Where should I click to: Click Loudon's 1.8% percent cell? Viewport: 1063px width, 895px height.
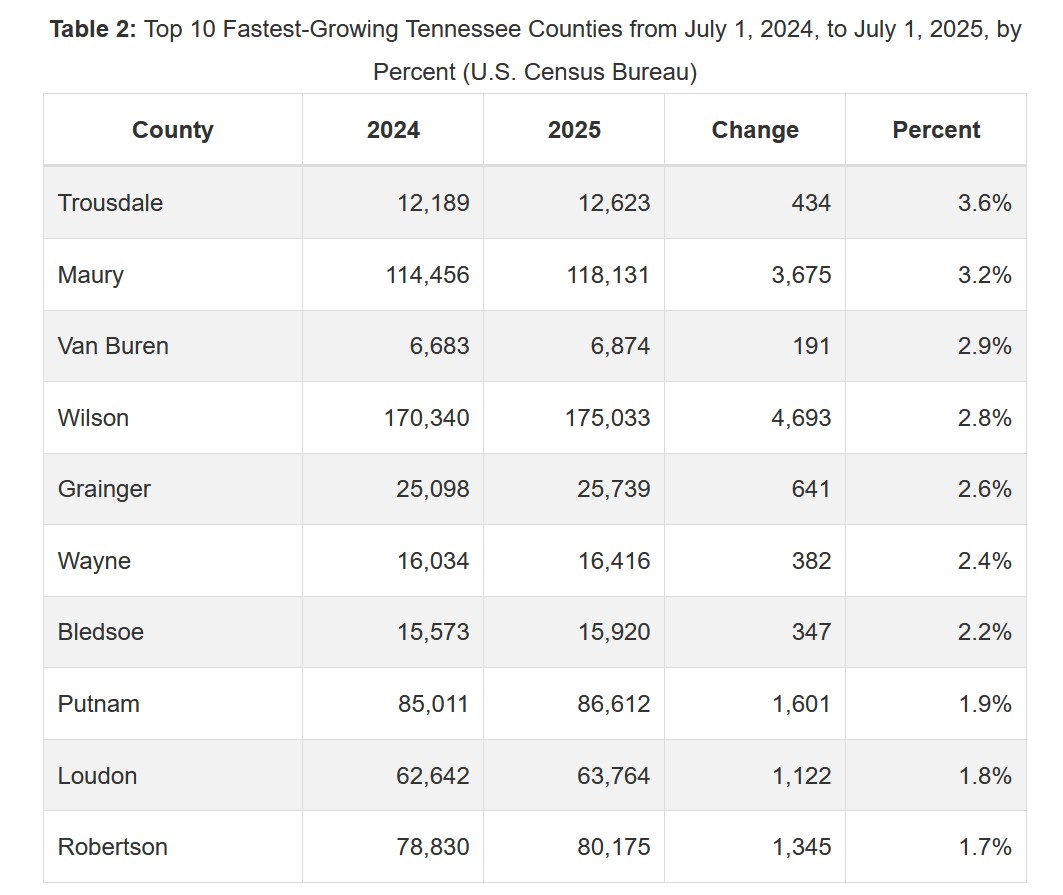pyautogui.click(x=984, y=776)
